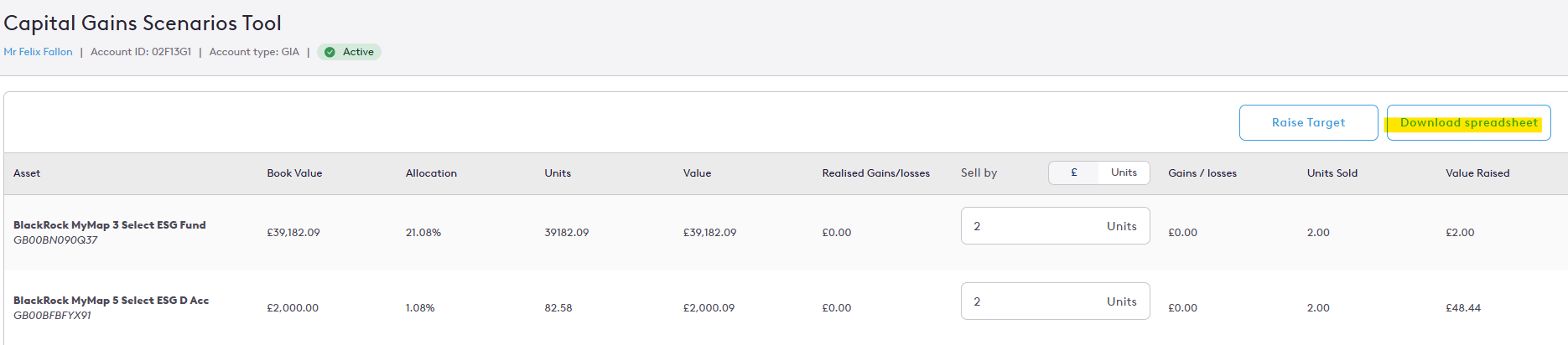Click the Raise Target button

point(1308,122)
